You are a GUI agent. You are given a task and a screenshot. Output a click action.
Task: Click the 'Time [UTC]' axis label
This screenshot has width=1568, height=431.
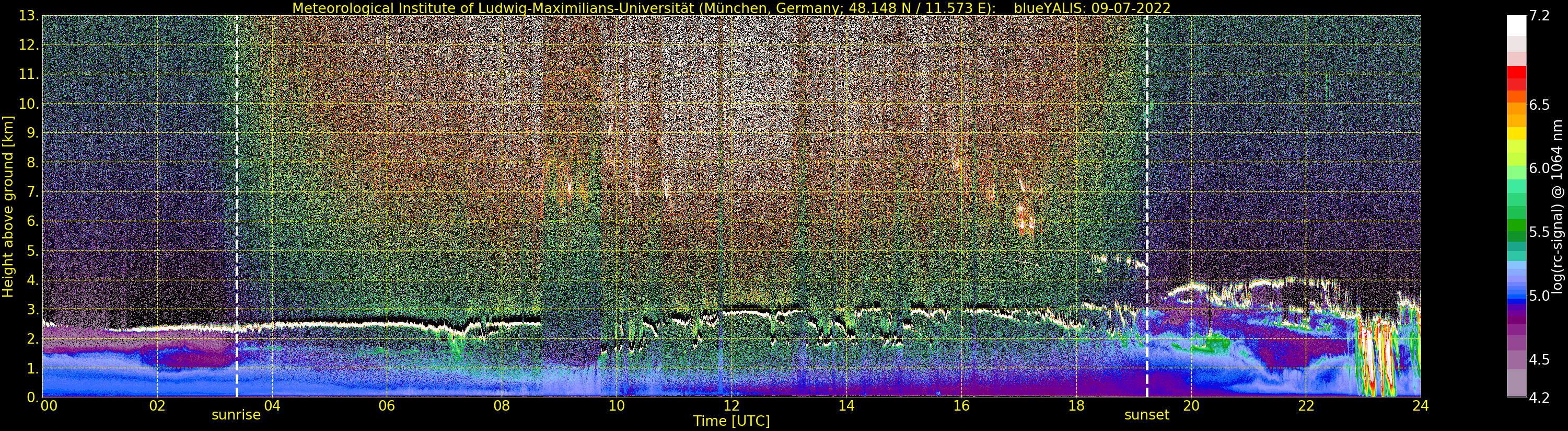[x=731, y=421]
